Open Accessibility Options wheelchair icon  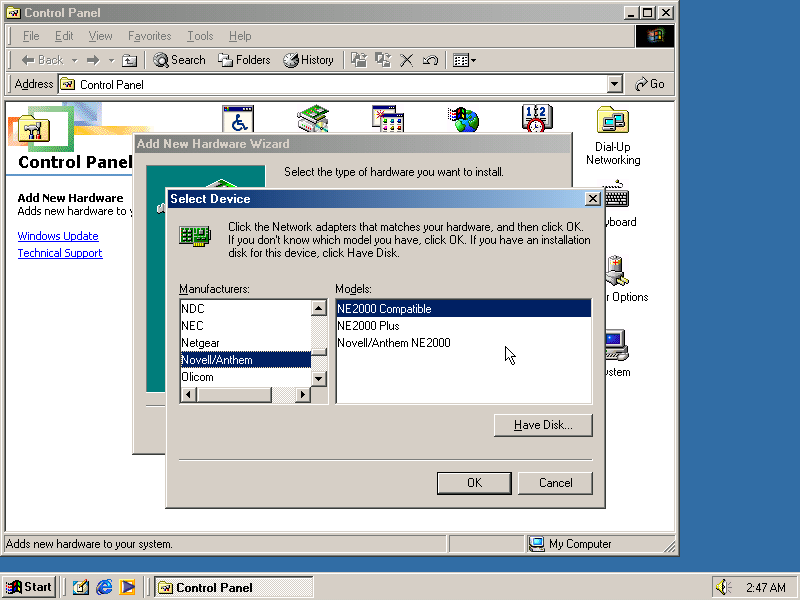pos(237,118)
